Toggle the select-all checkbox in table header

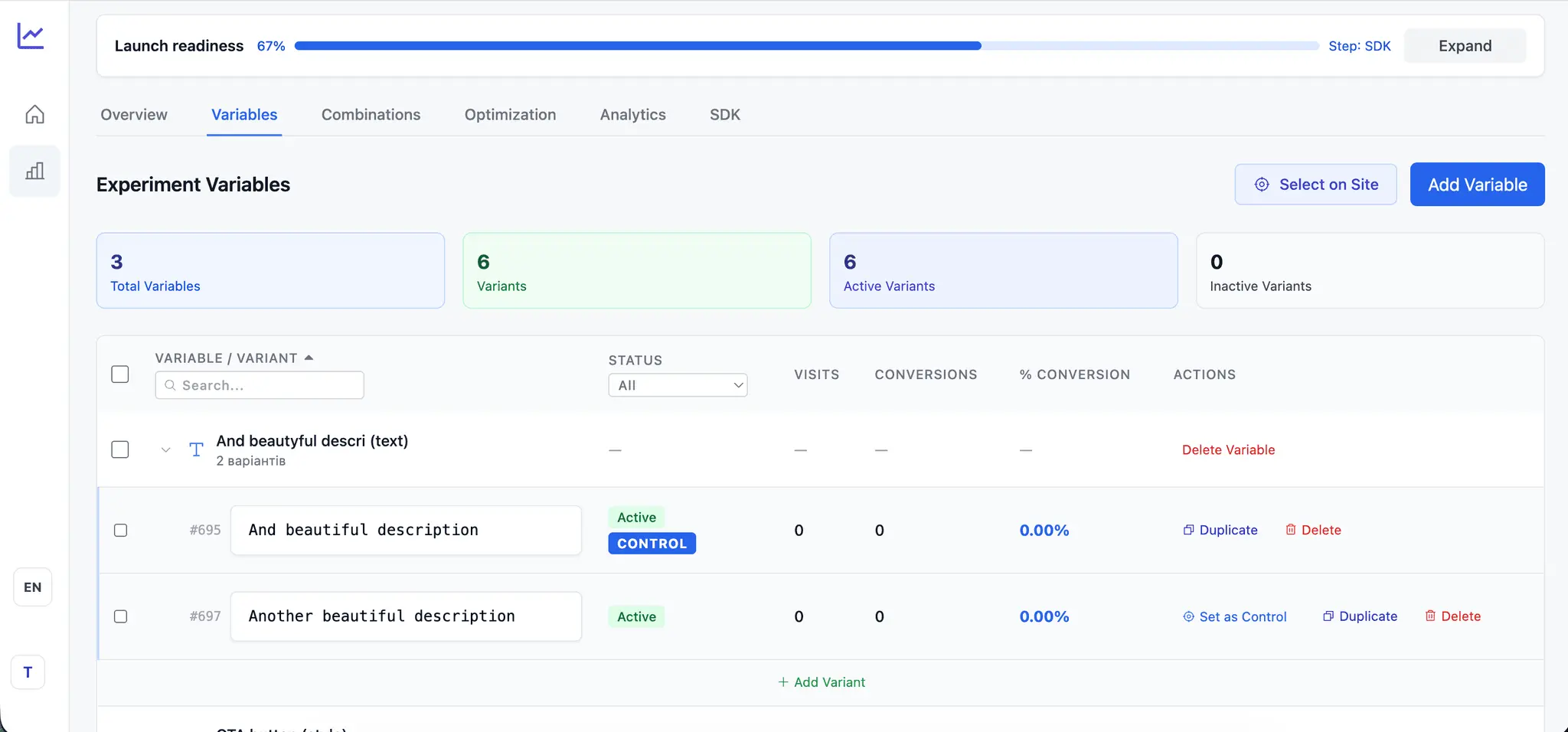pyautogui.click(x=120, y=374)
